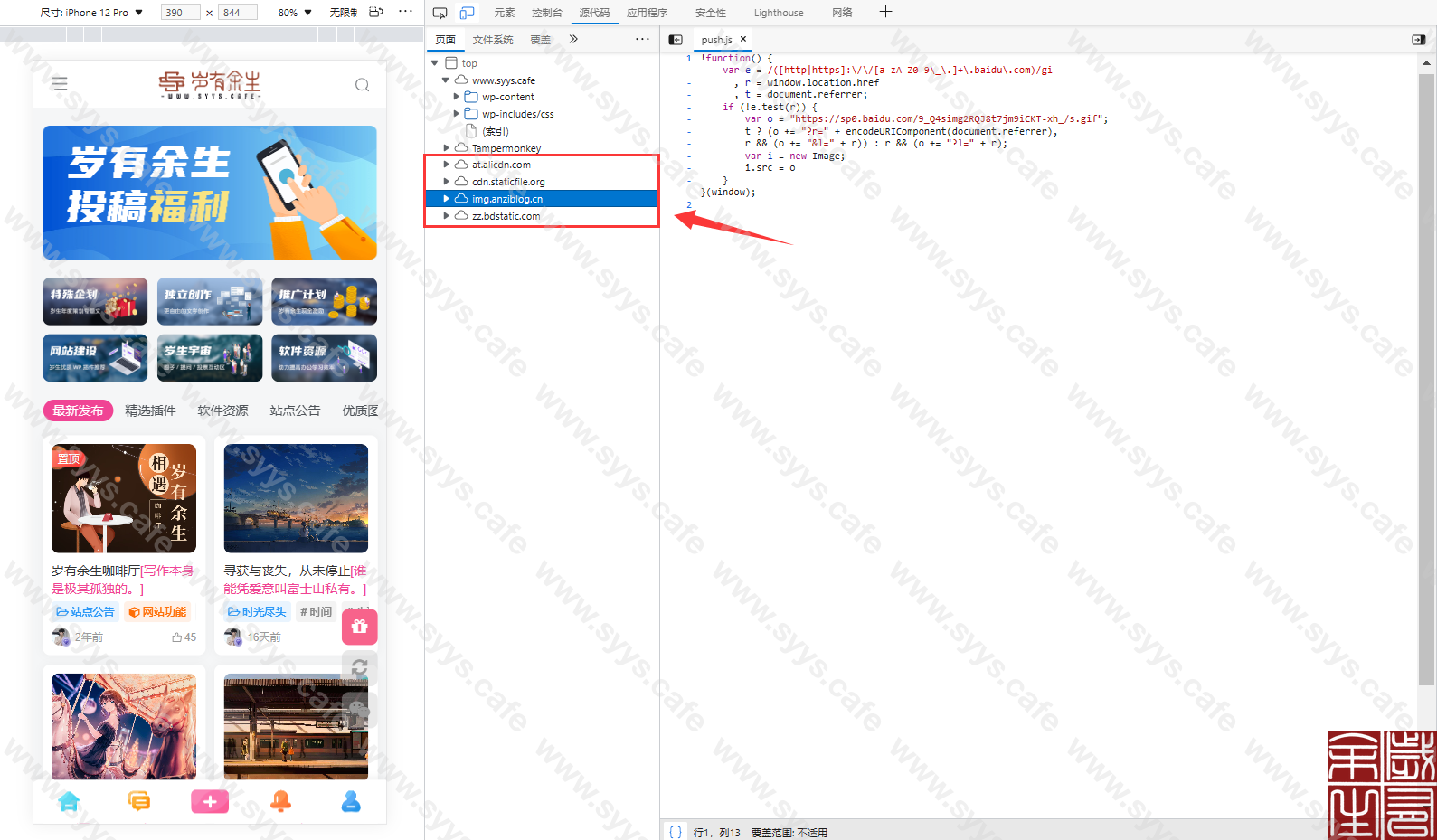
Task: Open the 独立创作 card
Action: tap(210, 301)
